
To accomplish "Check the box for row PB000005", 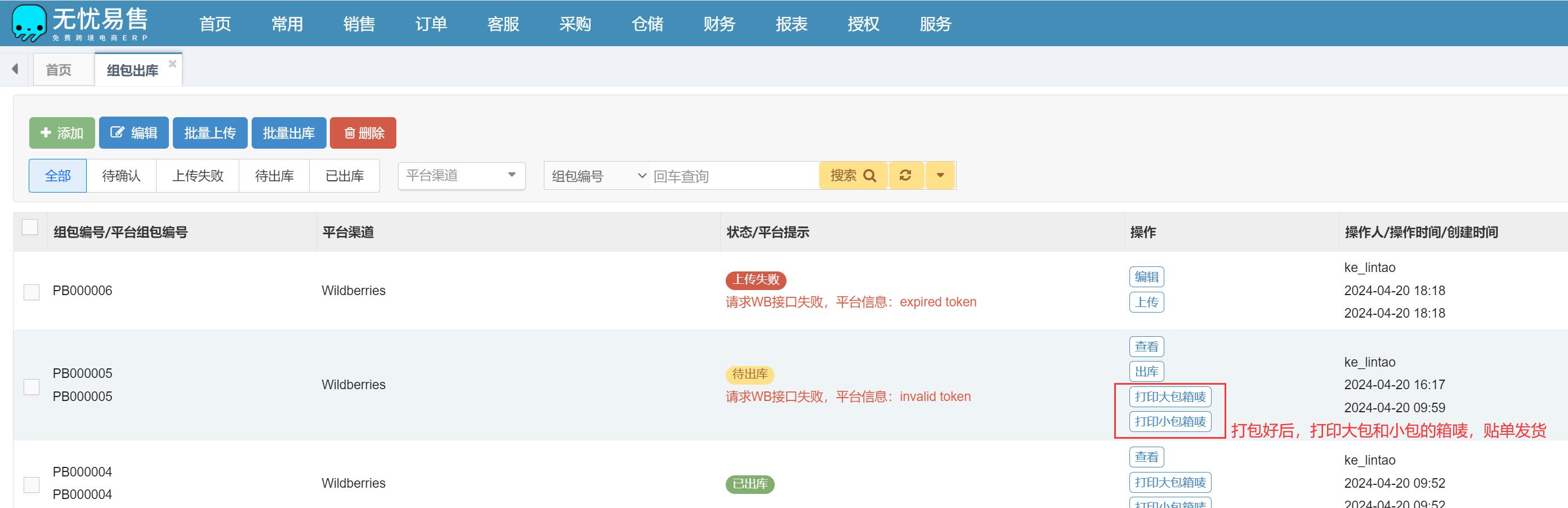I will click(x=31, y=386).
